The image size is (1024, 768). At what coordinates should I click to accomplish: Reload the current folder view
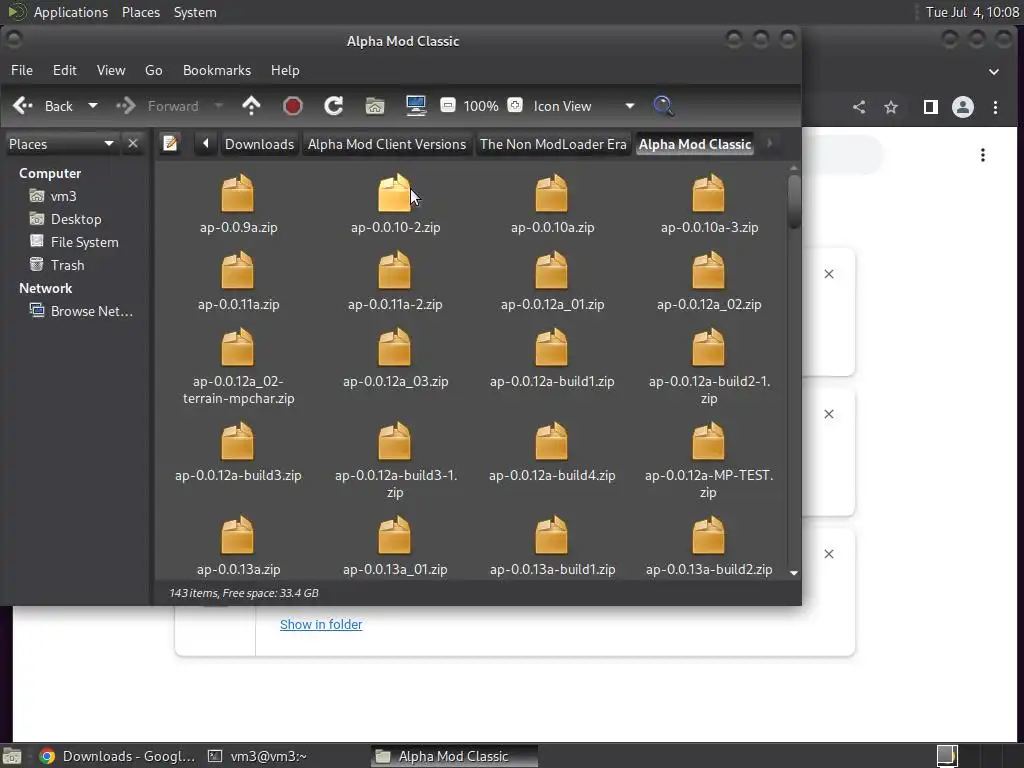[x=334, y=106]
